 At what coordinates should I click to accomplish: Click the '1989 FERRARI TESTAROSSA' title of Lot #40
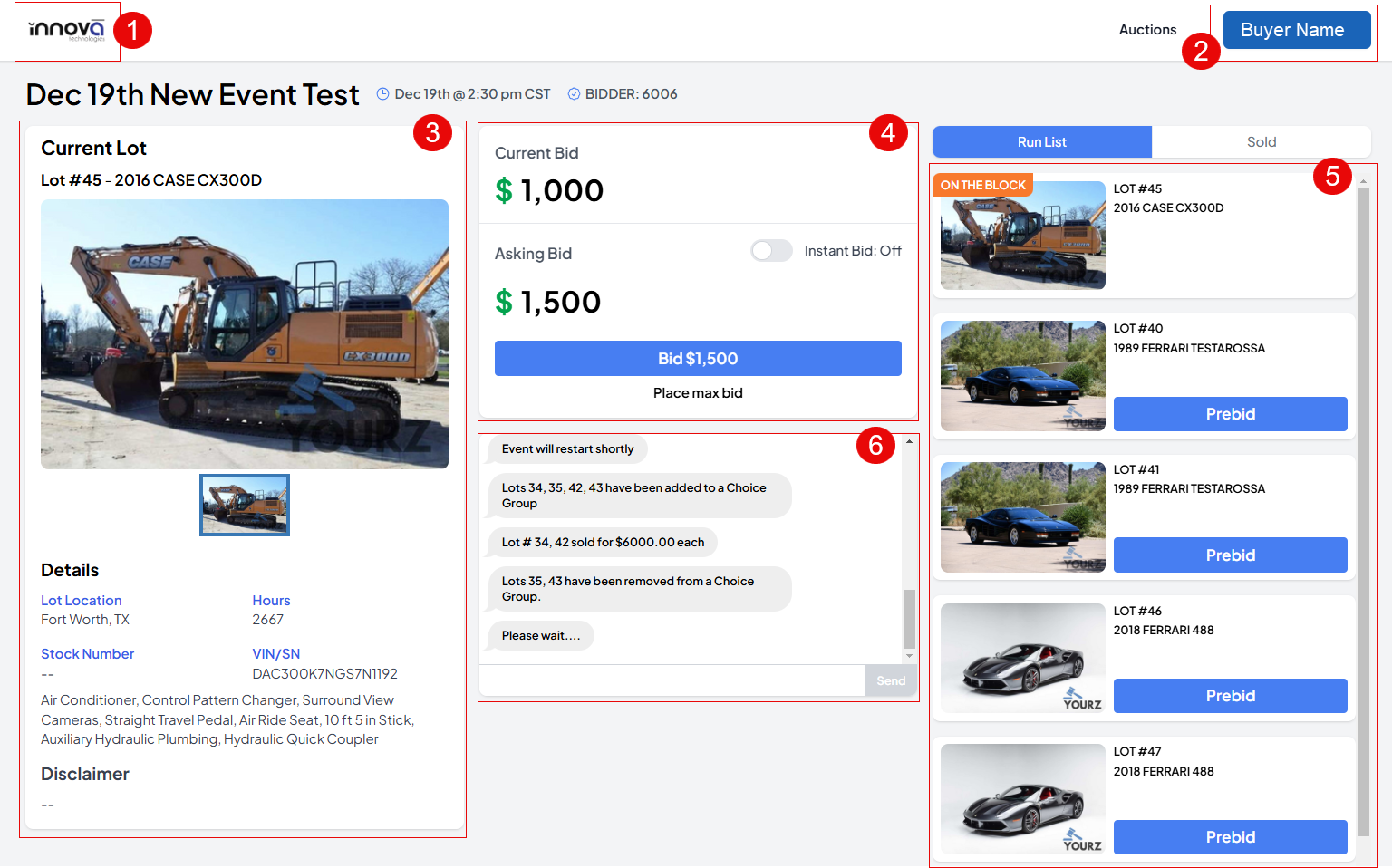click(1189, 349)
